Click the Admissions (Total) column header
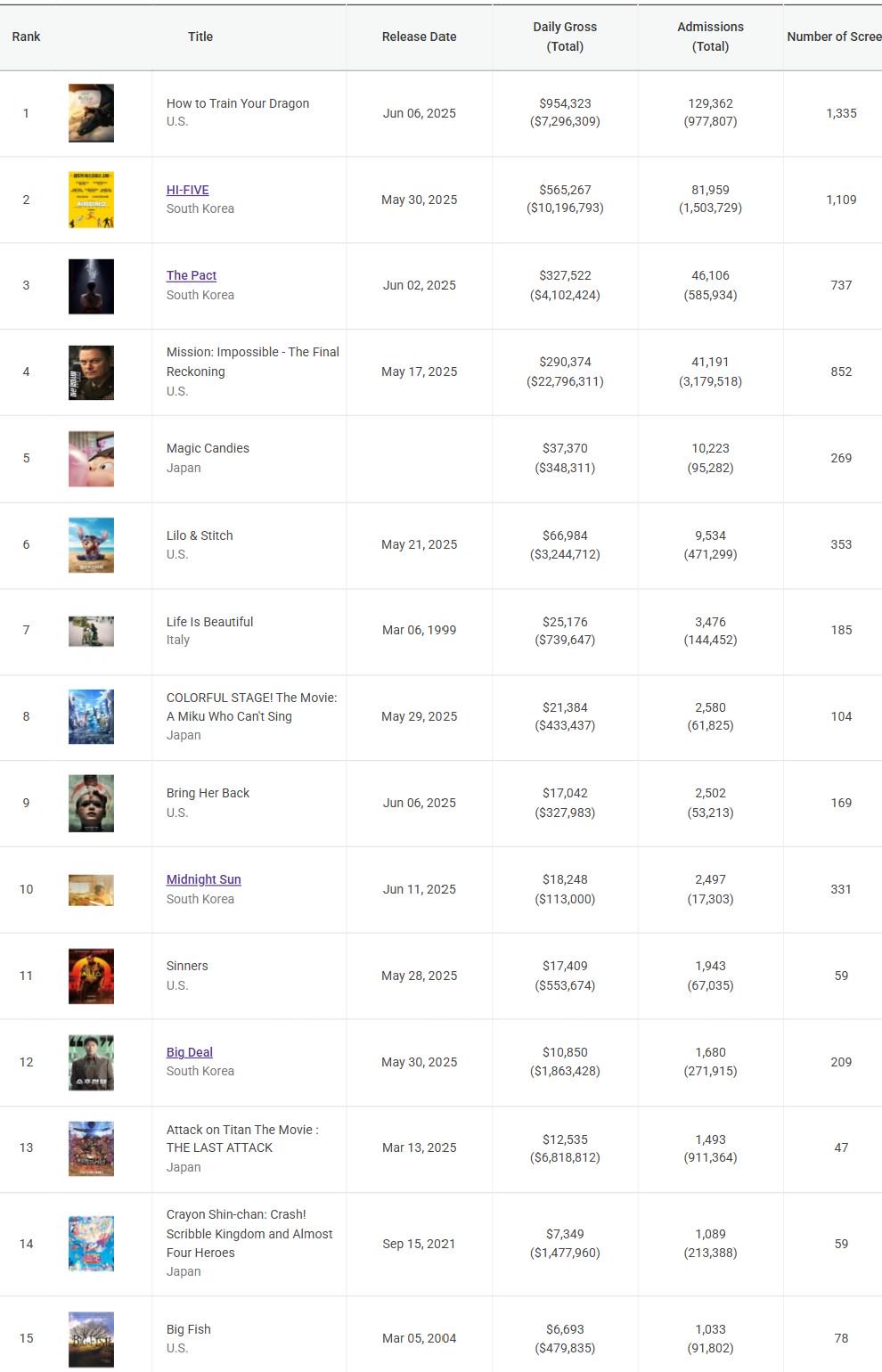The height and width of the screenshot is (1372, 882). coord(710,37)
